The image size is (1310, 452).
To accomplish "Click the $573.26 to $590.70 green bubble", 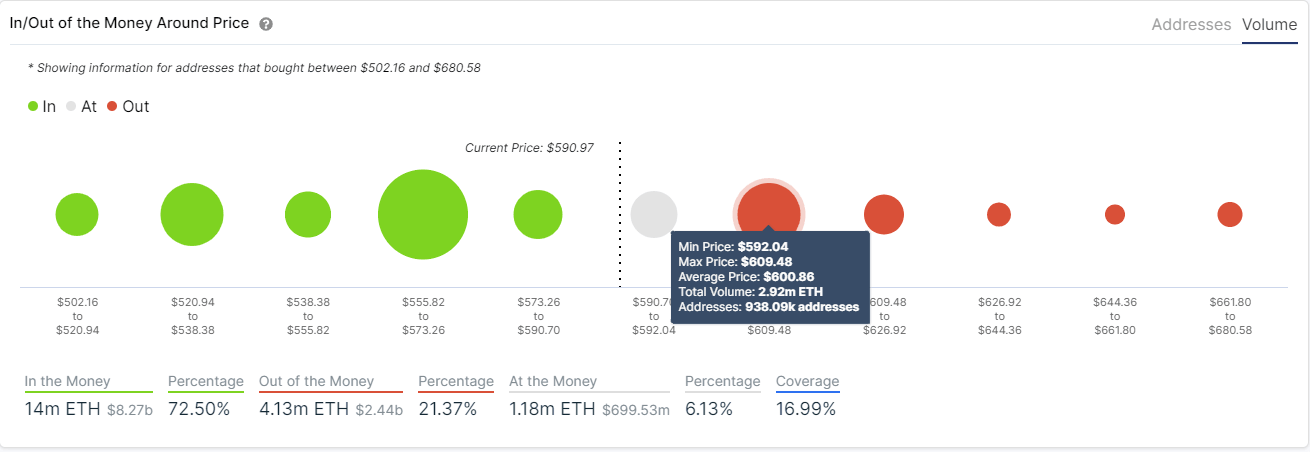I will coord(538,215).
